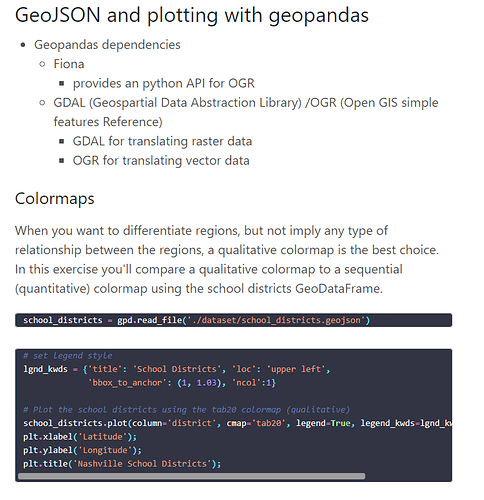Screen dimensions: 484x500
Task: Click the plt.ylabel('Longitude') line
Action: 82,450
